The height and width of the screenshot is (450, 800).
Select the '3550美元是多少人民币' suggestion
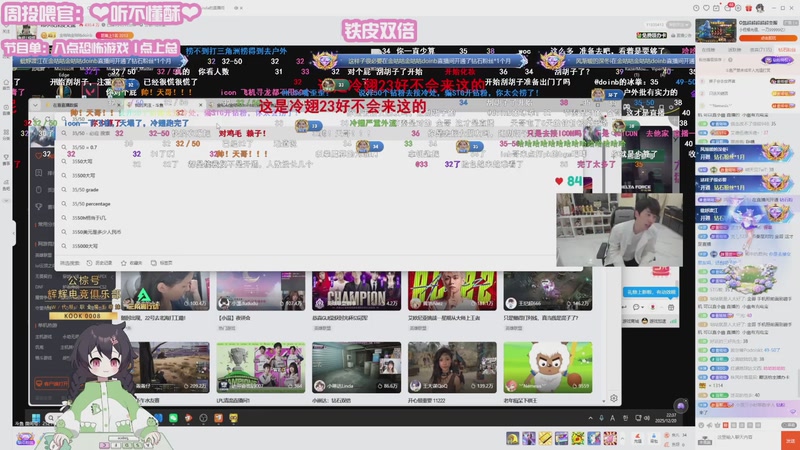click(x=96, y=232)
